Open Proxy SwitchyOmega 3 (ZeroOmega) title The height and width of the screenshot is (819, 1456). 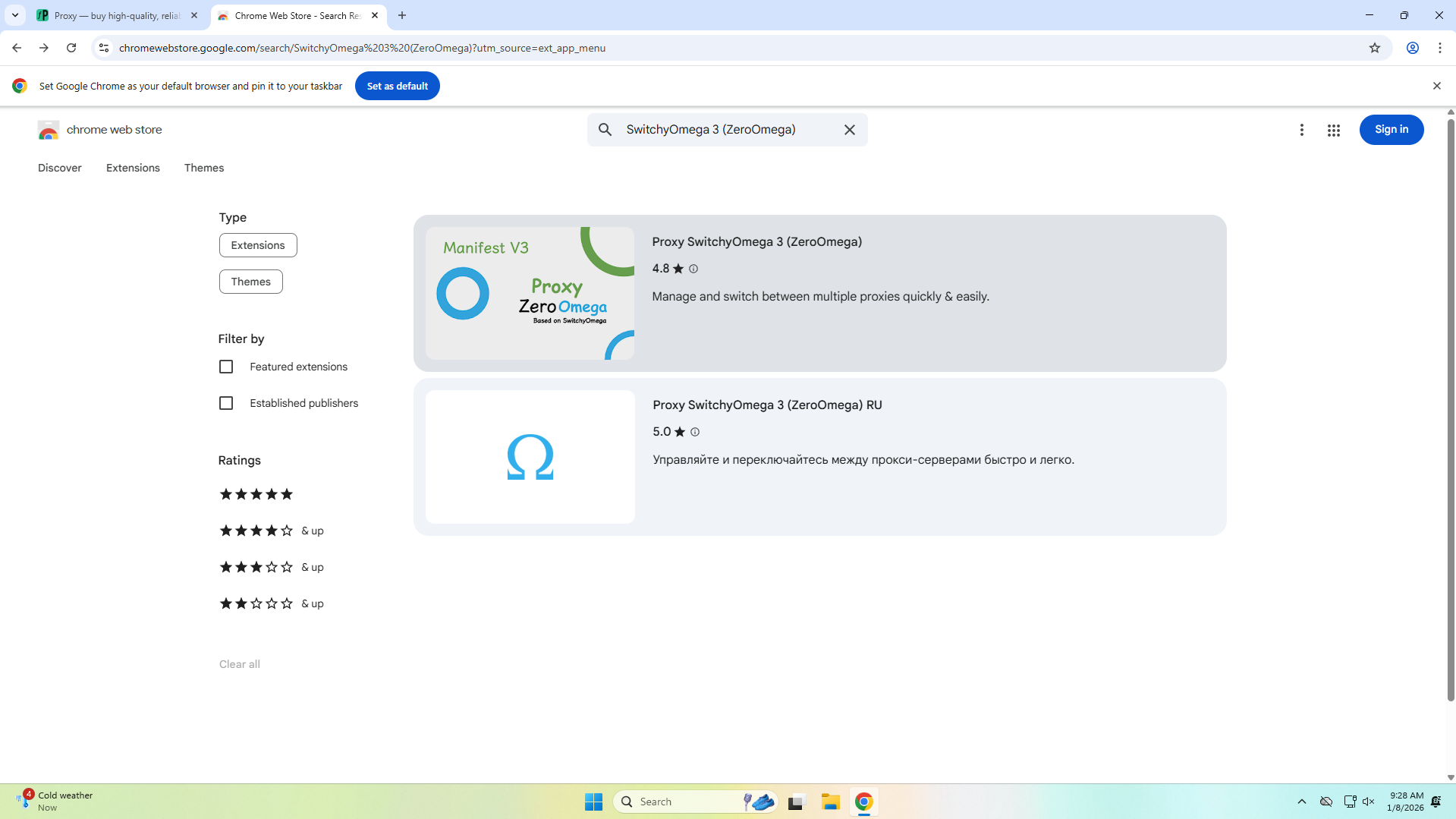(757, 241)
